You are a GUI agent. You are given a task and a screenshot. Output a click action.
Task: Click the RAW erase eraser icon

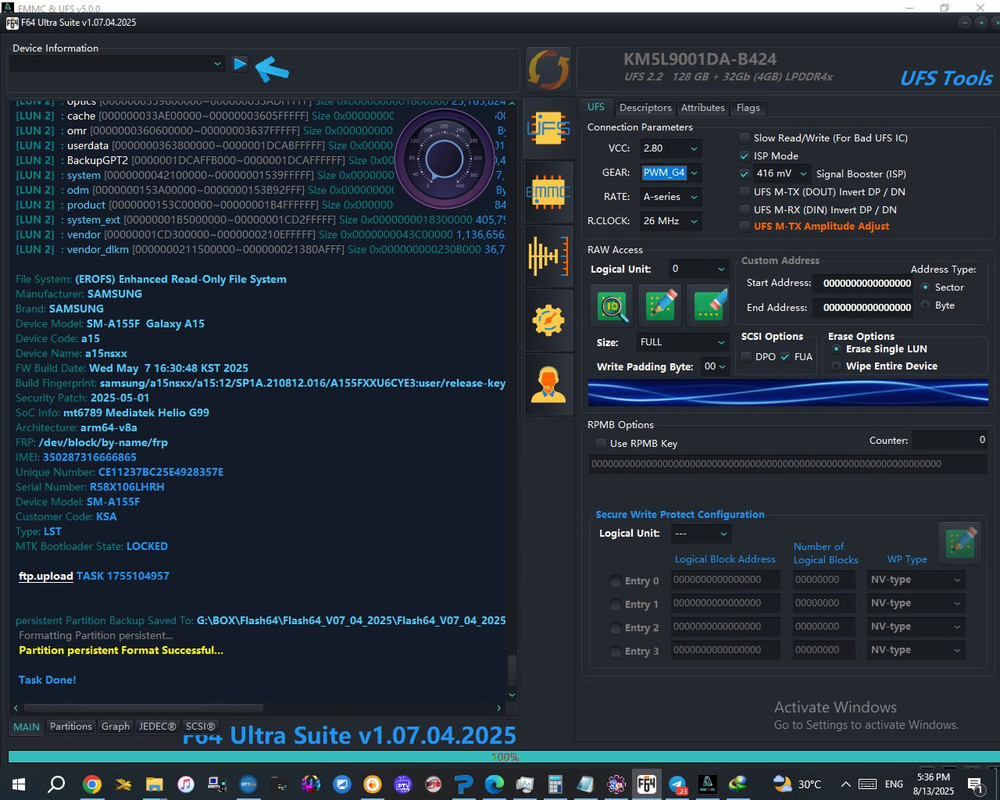709,306
